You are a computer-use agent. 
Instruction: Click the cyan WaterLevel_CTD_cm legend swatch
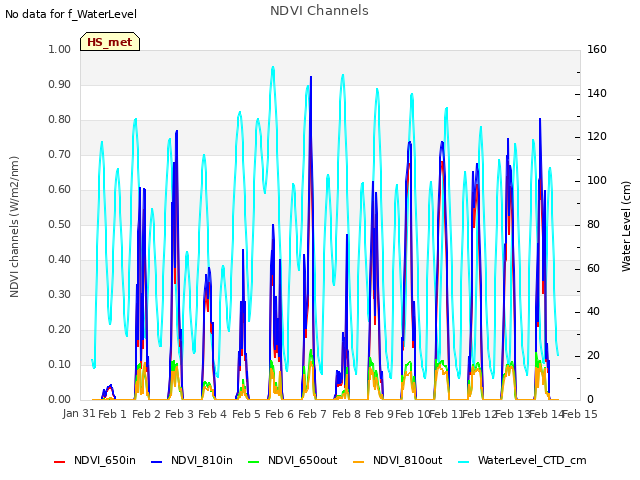tap(464, 462)
